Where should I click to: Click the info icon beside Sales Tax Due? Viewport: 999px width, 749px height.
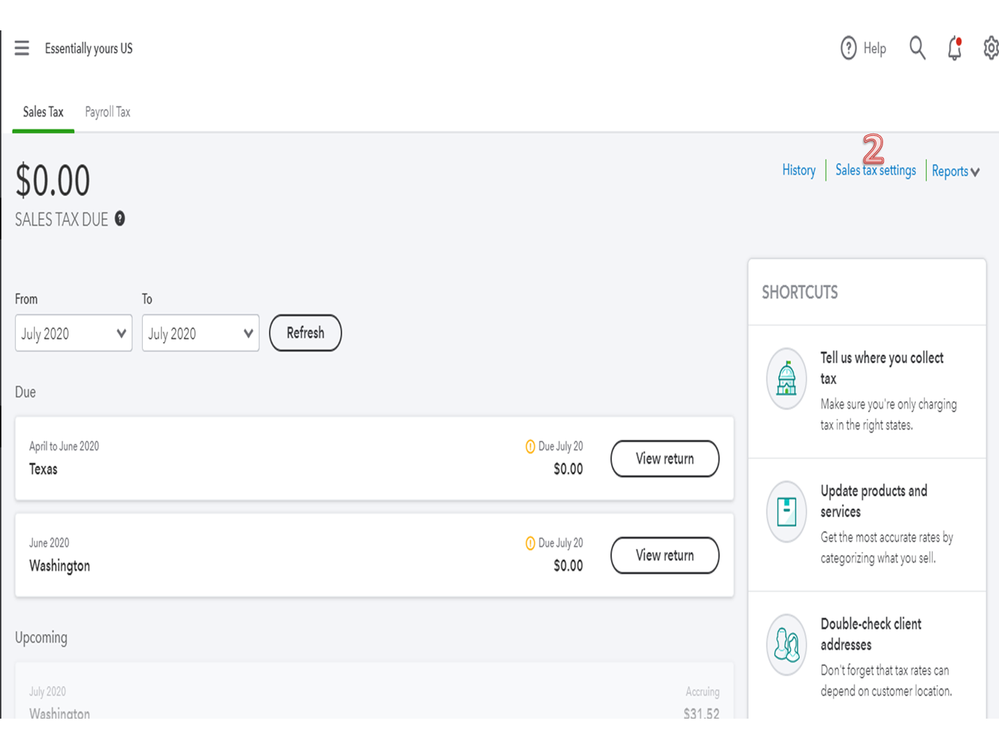[120, 219]
